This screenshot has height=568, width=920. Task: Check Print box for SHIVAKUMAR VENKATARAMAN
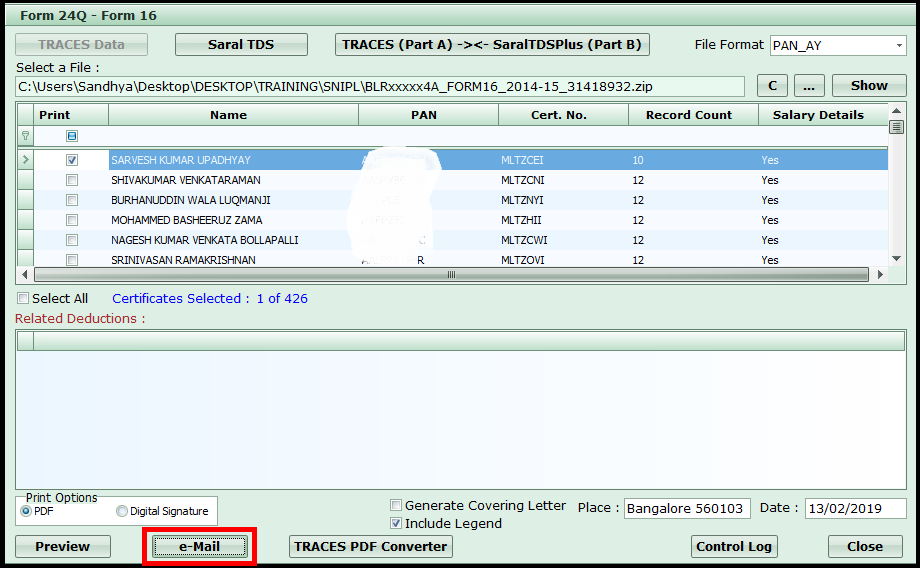pos(72,180)
